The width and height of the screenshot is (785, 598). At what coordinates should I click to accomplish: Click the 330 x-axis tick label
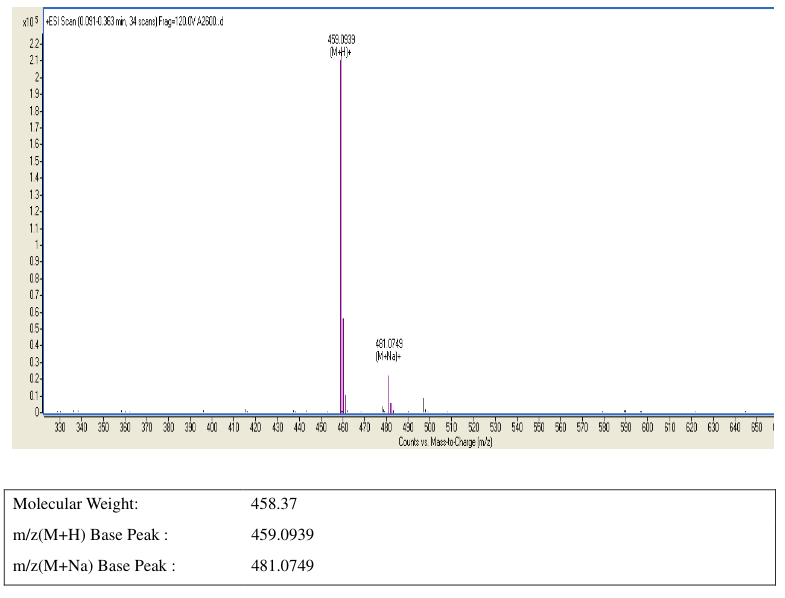[60, 427]
